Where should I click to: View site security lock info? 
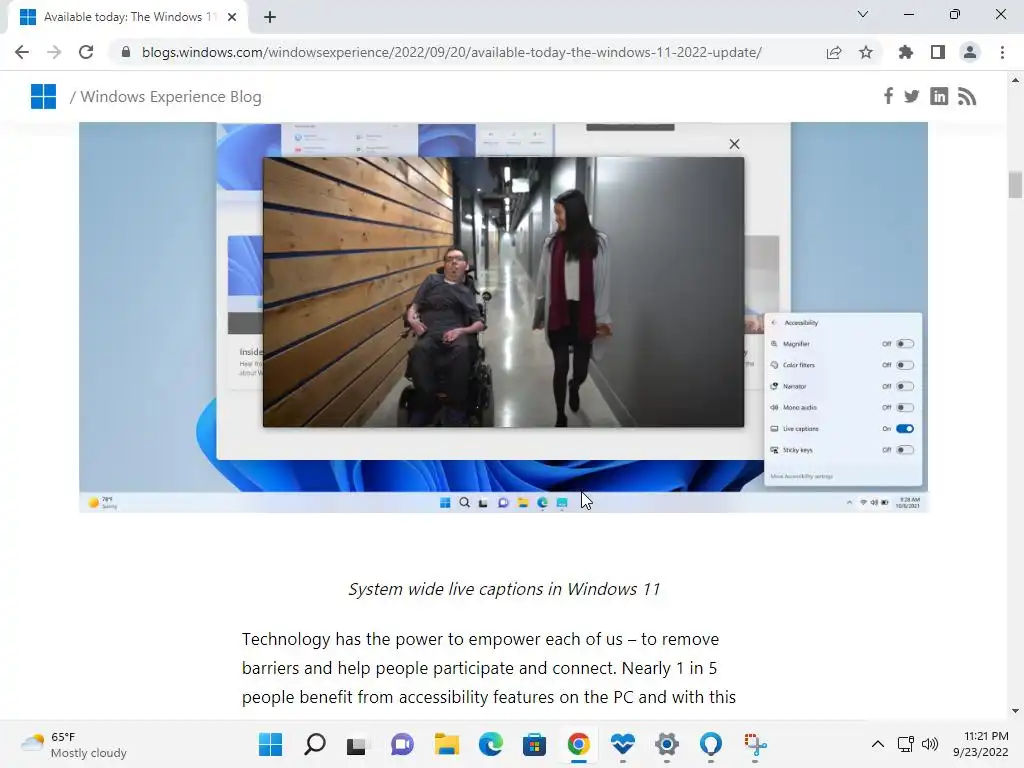click(x=126, y=52)
